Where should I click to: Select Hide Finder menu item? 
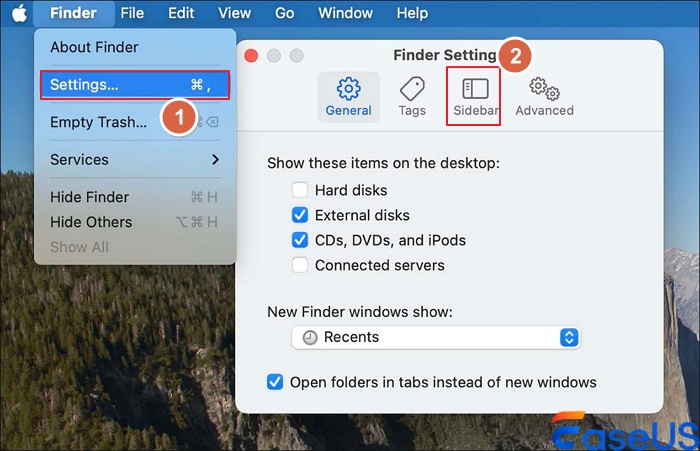(135, 197)
